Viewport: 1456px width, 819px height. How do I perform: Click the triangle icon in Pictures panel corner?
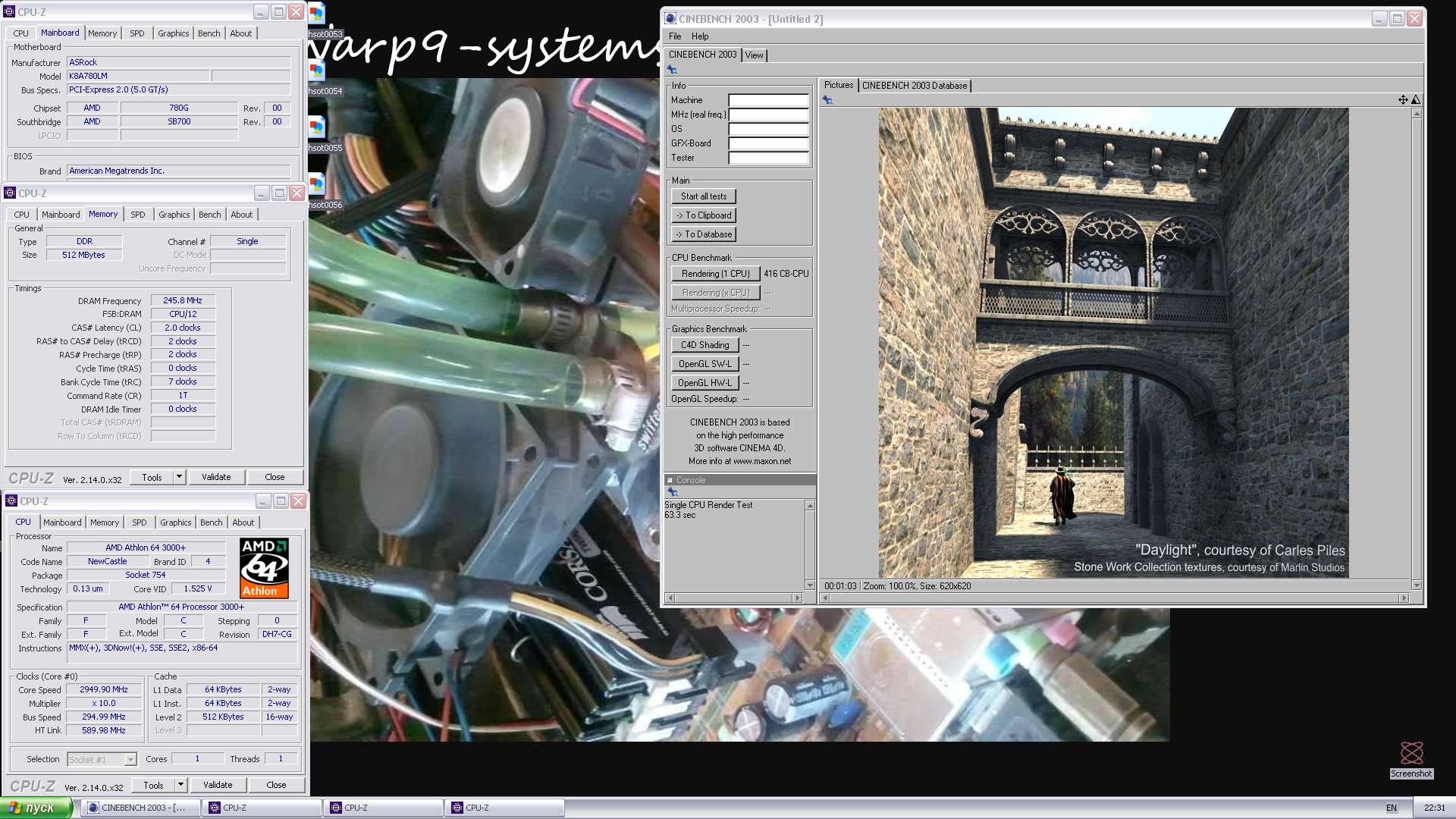pos(1416,100)
